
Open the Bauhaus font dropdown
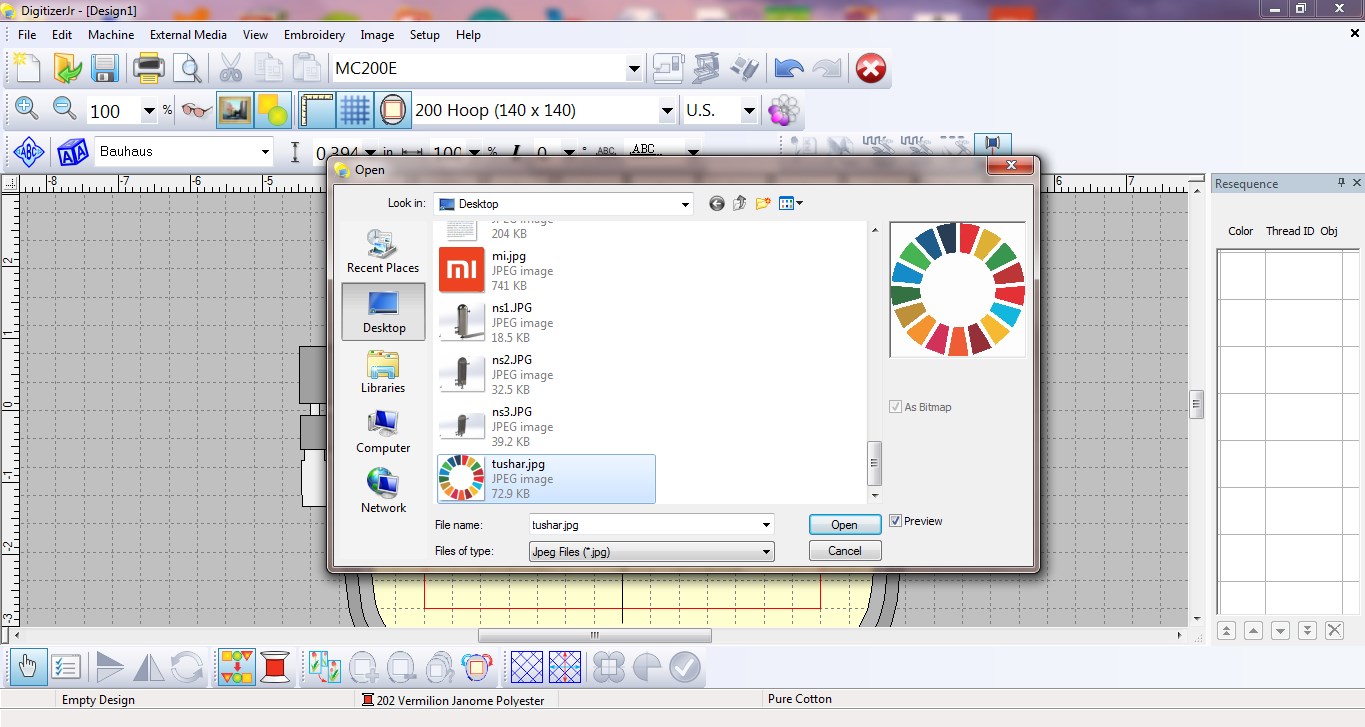[265, 152]
